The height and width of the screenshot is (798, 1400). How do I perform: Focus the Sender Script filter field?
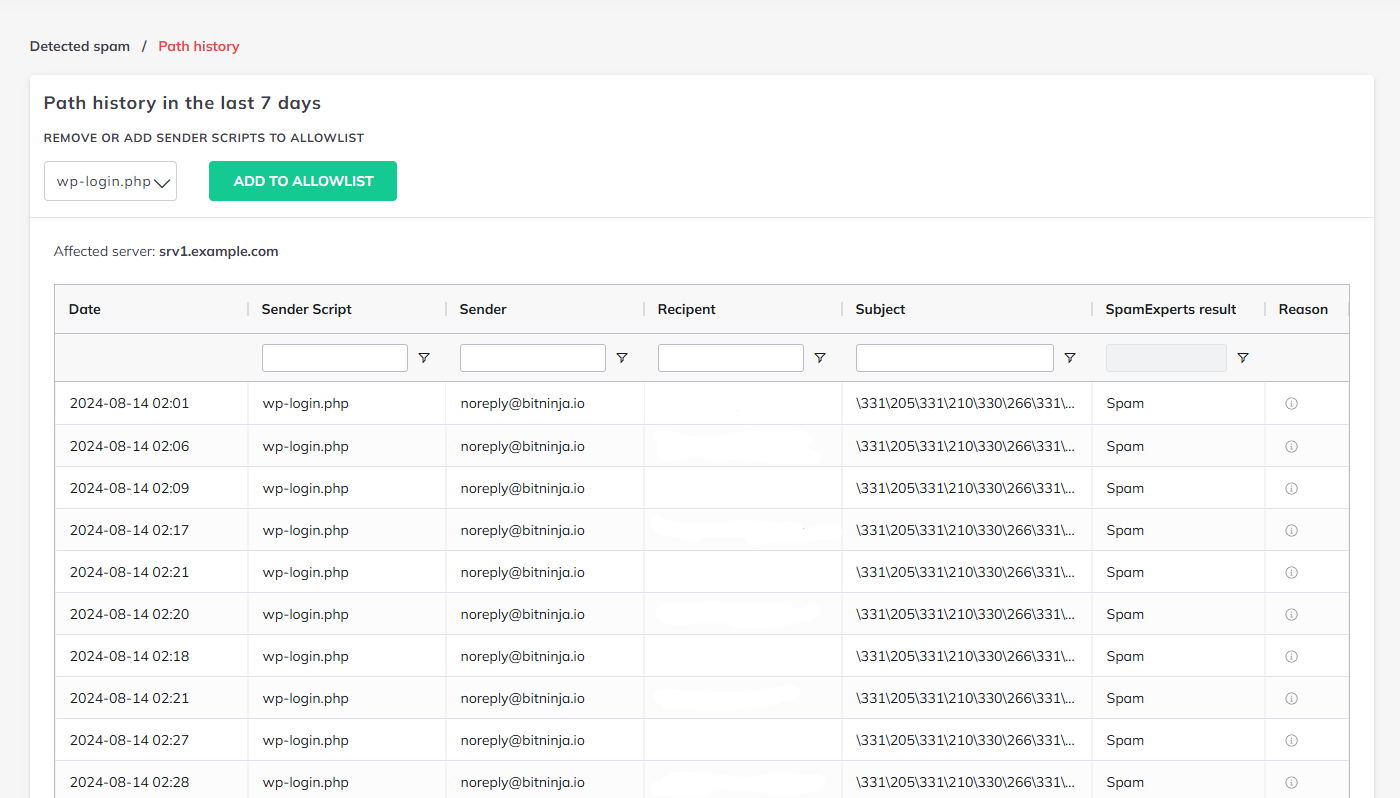(x=335, y=358)
